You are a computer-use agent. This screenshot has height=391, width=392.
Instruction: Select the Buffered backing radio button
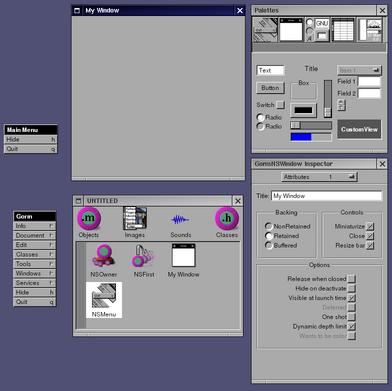coord(268,245)
